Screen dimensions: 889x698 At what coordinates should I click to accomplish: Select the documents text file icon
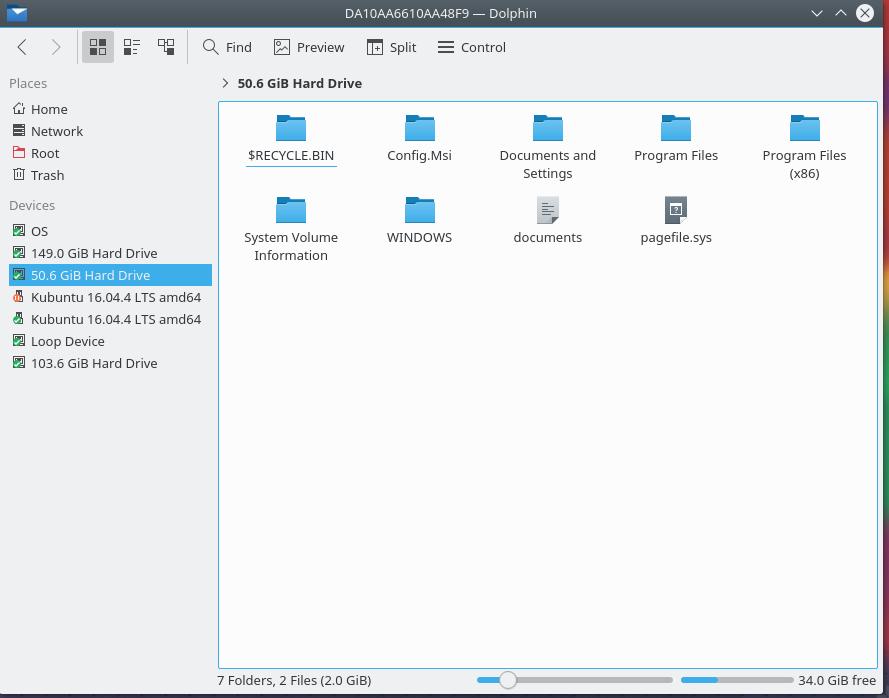[548, 210]
